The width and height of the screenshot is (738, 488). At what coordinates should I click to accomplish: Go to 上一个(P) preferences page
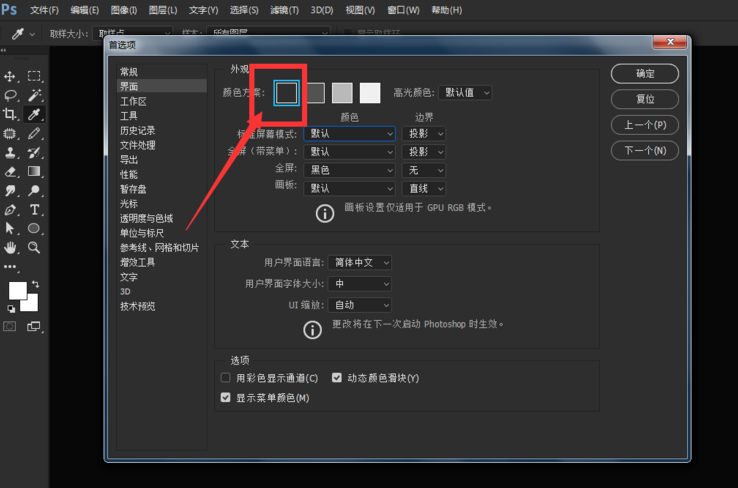tap(645, 125)
